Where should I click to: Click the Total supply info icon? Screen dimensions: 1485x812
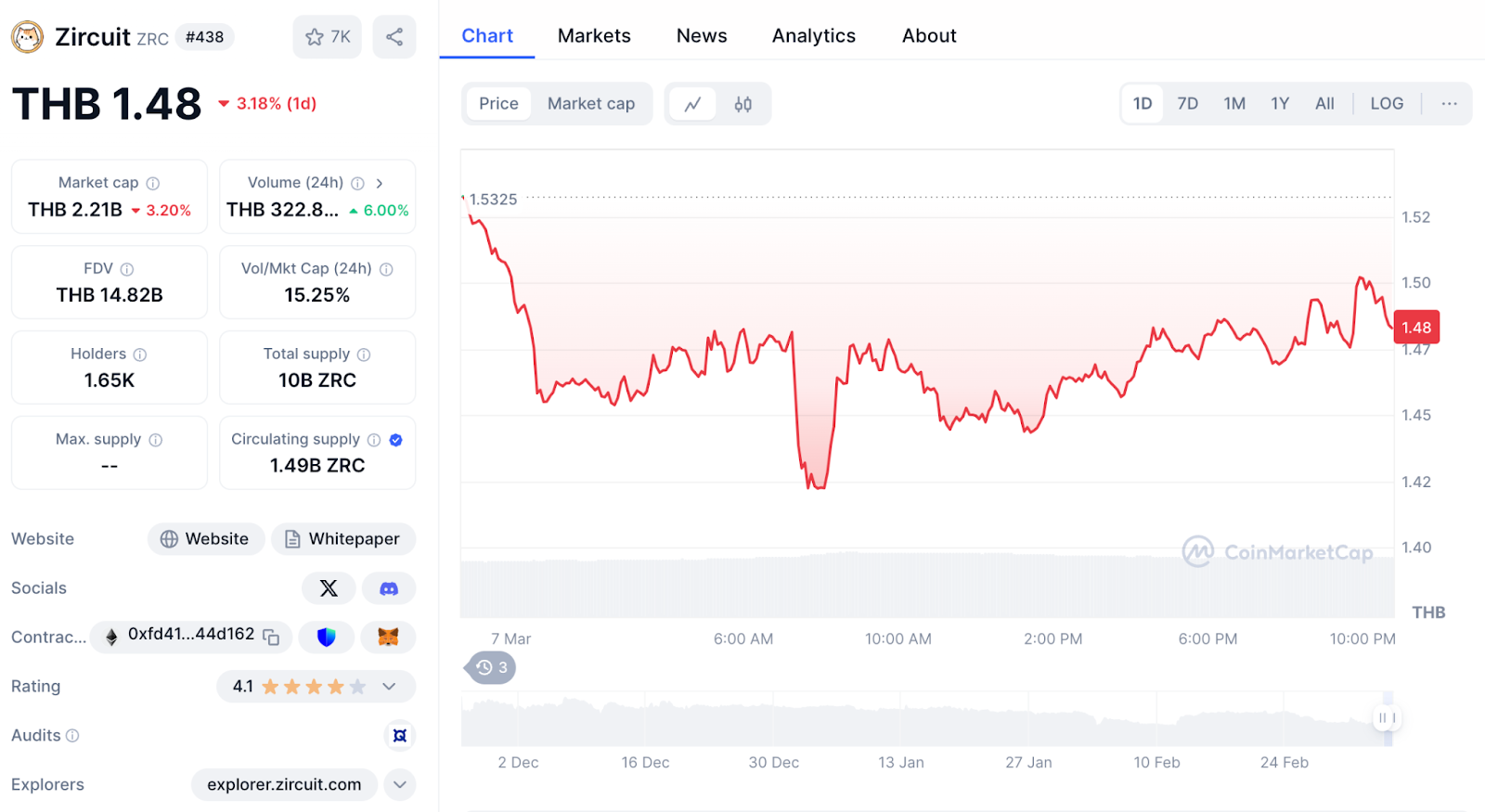click(364, 354)
